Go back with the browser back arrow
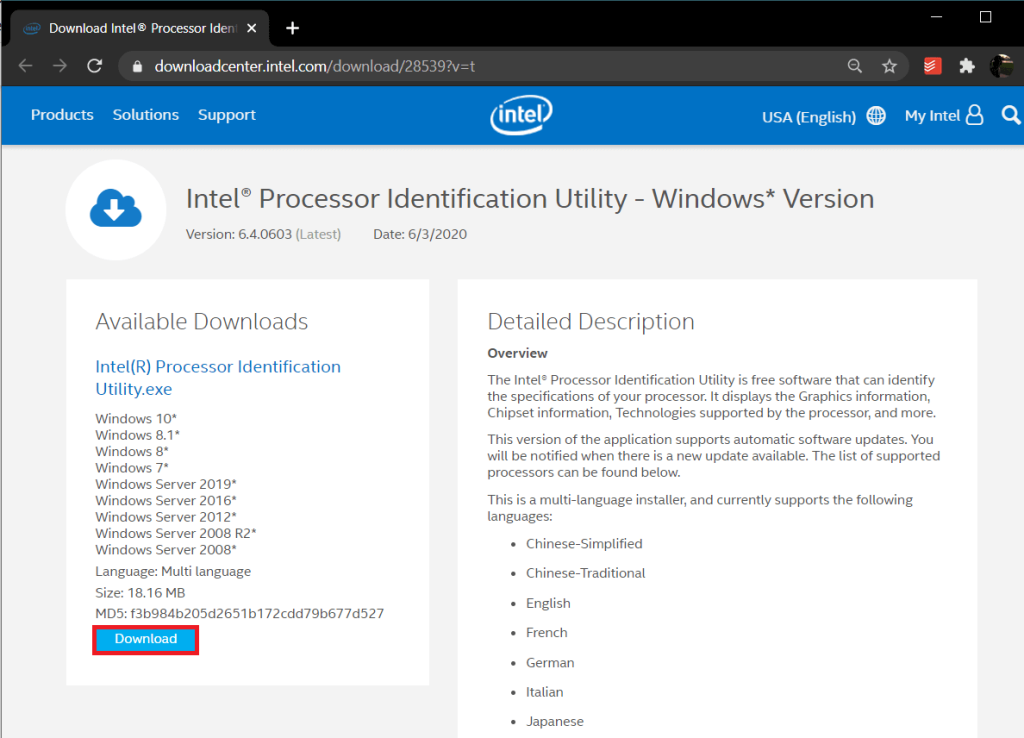The height and width of the screenshot is (738, 1024). click(25, 66)
